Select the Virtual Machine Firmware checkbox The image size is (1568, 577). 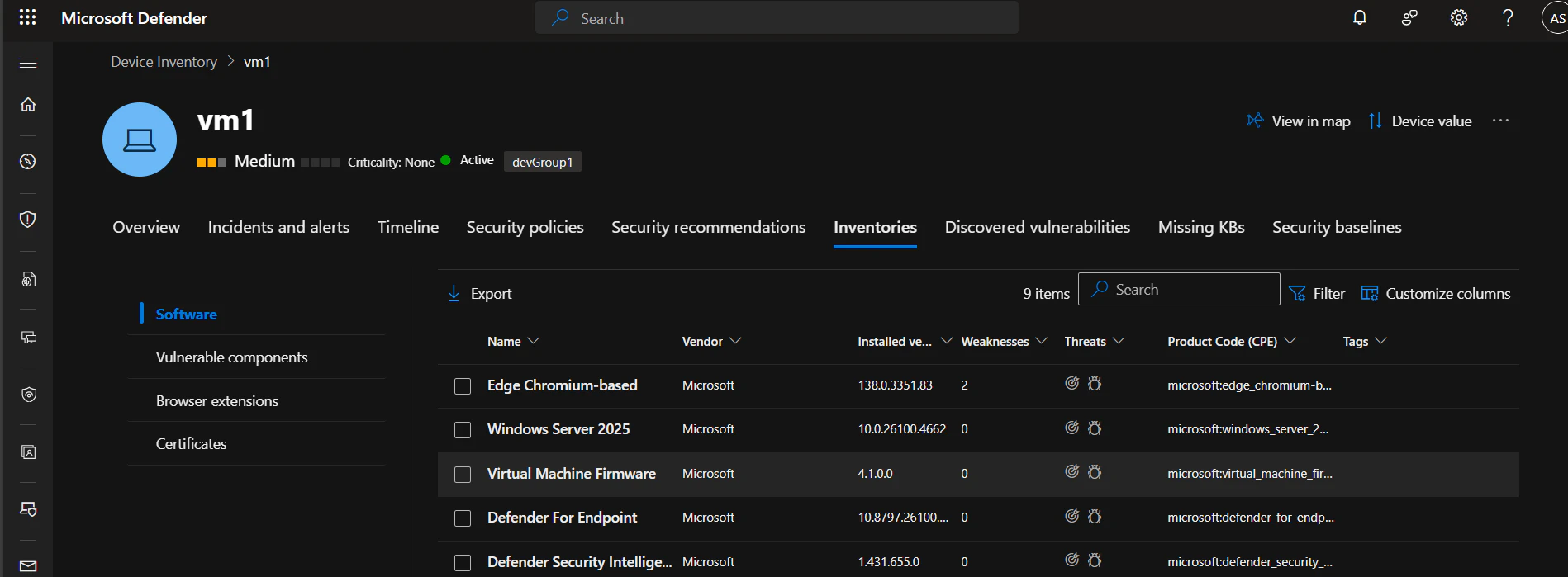point(463,475)
